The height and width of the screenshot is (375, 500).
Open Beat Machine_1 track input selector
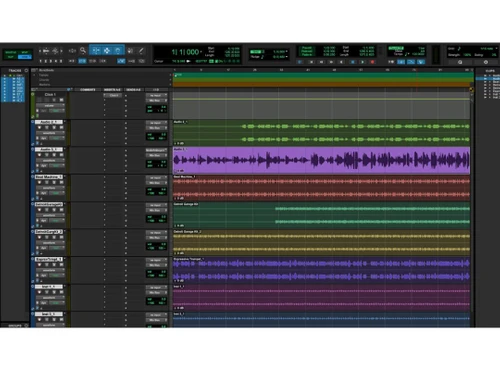point(156,178)
